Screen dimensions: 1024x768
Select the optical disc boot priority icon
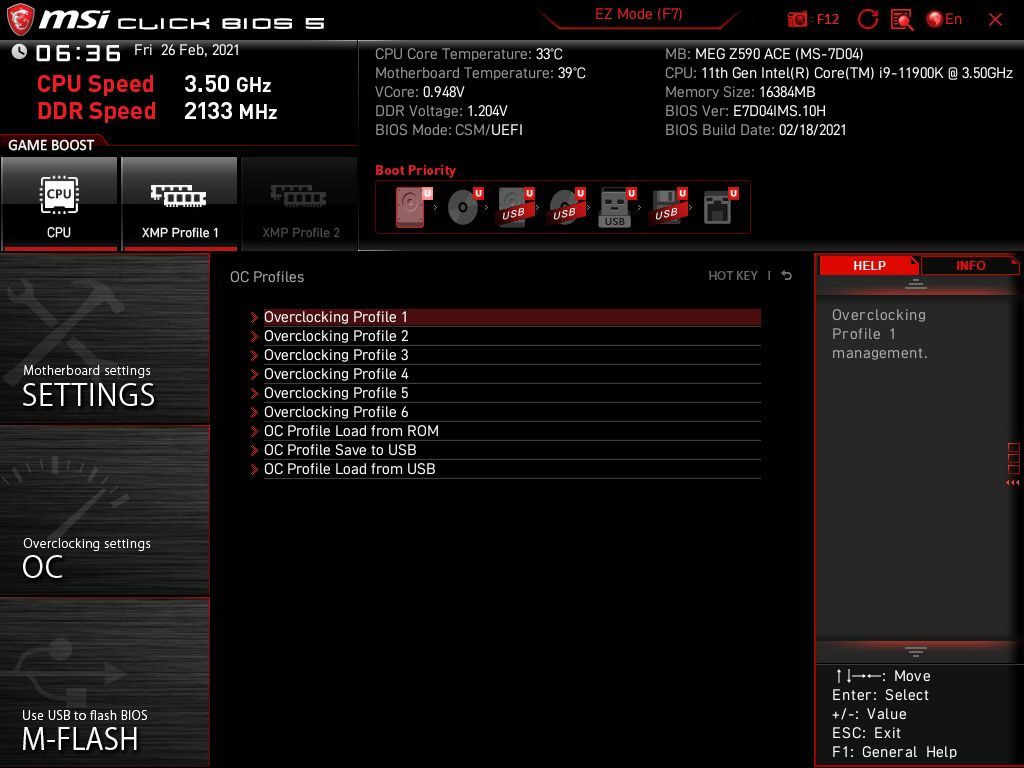(x=465, y=207)
